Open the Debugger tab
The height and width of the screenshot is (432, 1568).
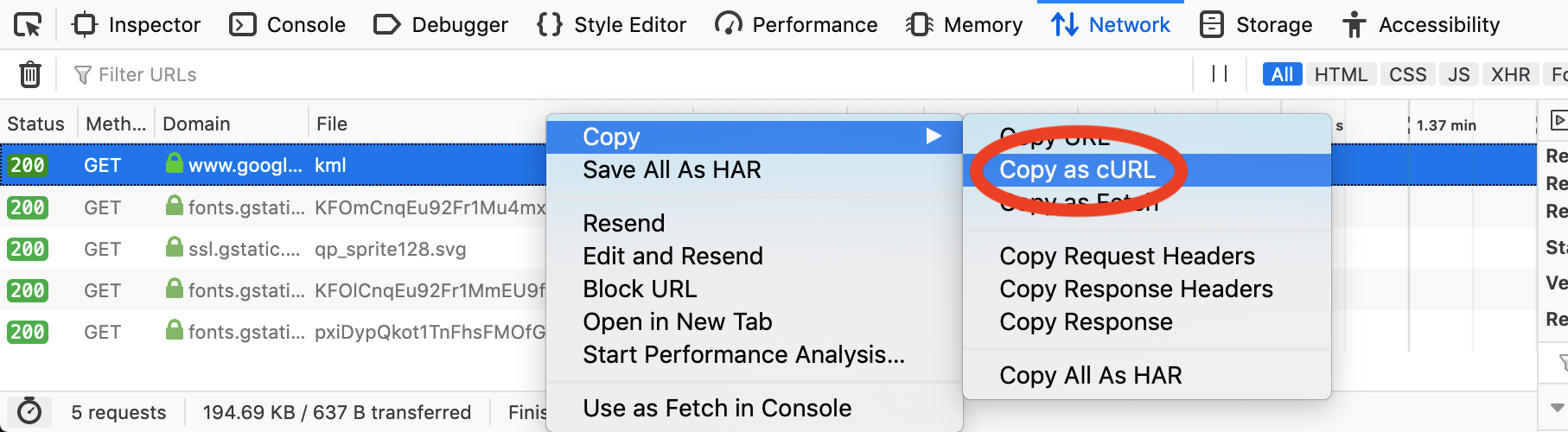click(x=441, y=25)
